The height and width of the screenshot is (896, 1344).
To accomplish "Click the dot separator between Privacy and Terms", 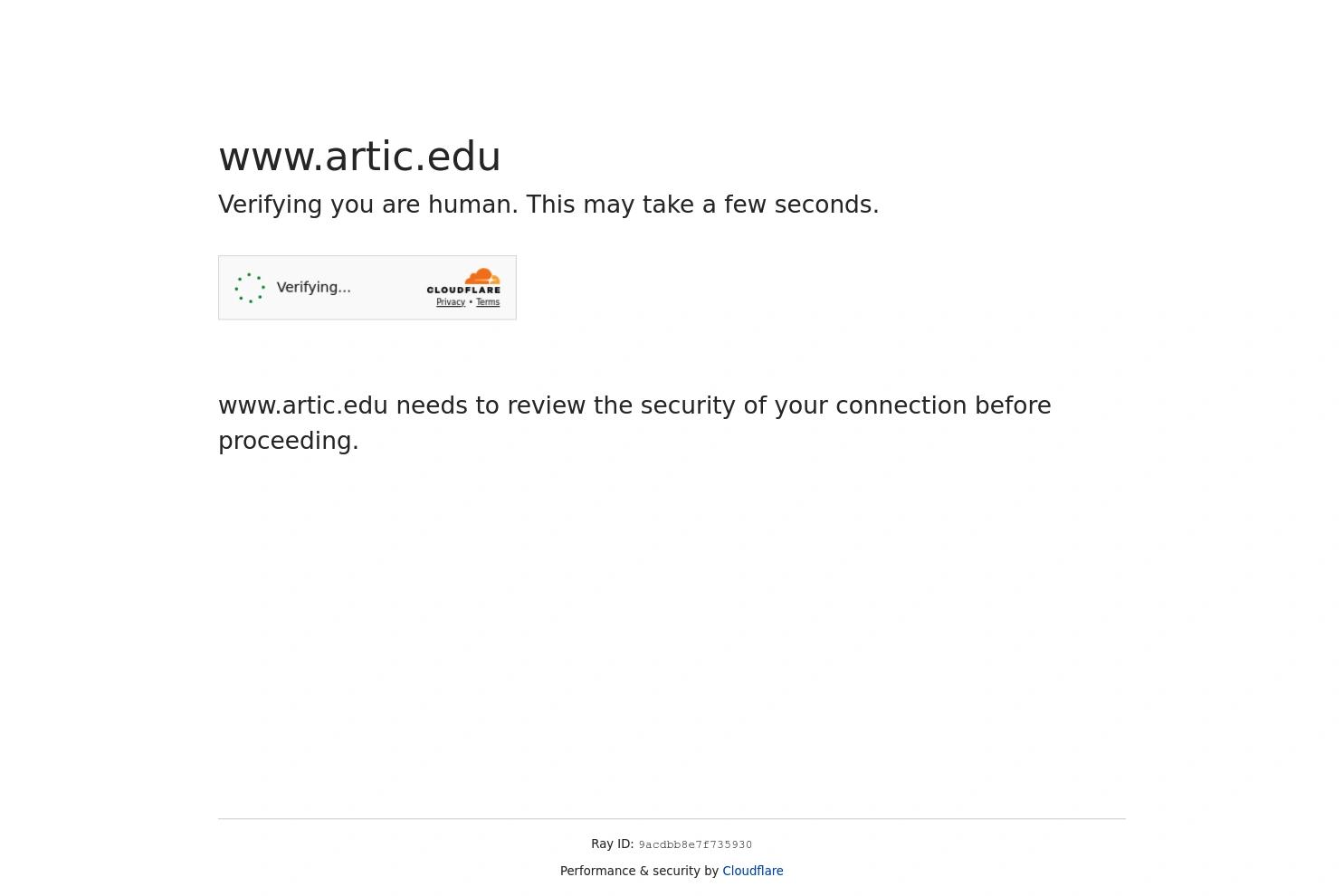I will coord(471,302).
